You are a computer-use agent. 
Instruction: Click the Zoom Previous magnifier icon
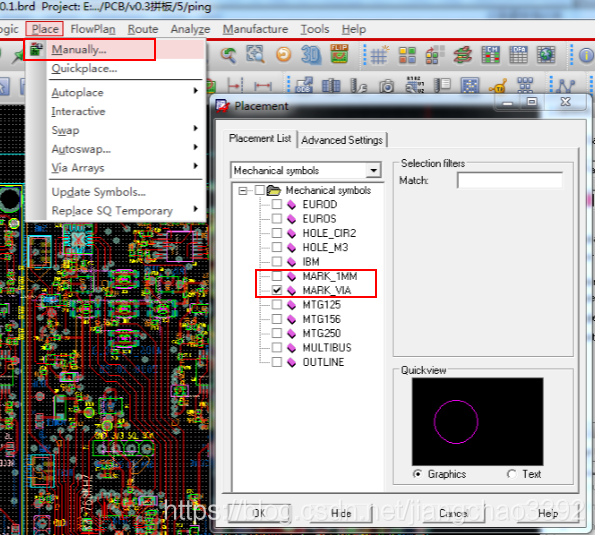coord(228,55)
